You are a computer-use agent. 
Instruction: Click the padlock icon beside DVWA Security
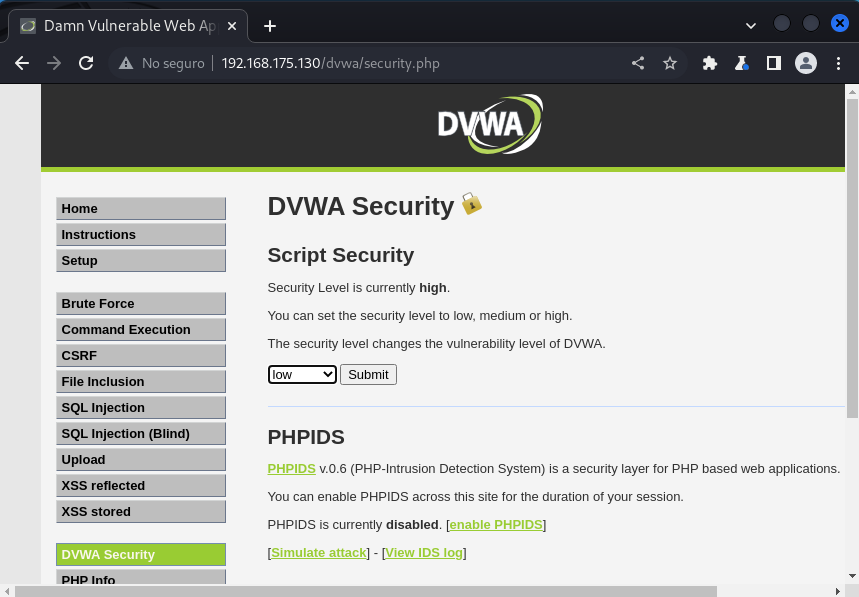[471, 204]
